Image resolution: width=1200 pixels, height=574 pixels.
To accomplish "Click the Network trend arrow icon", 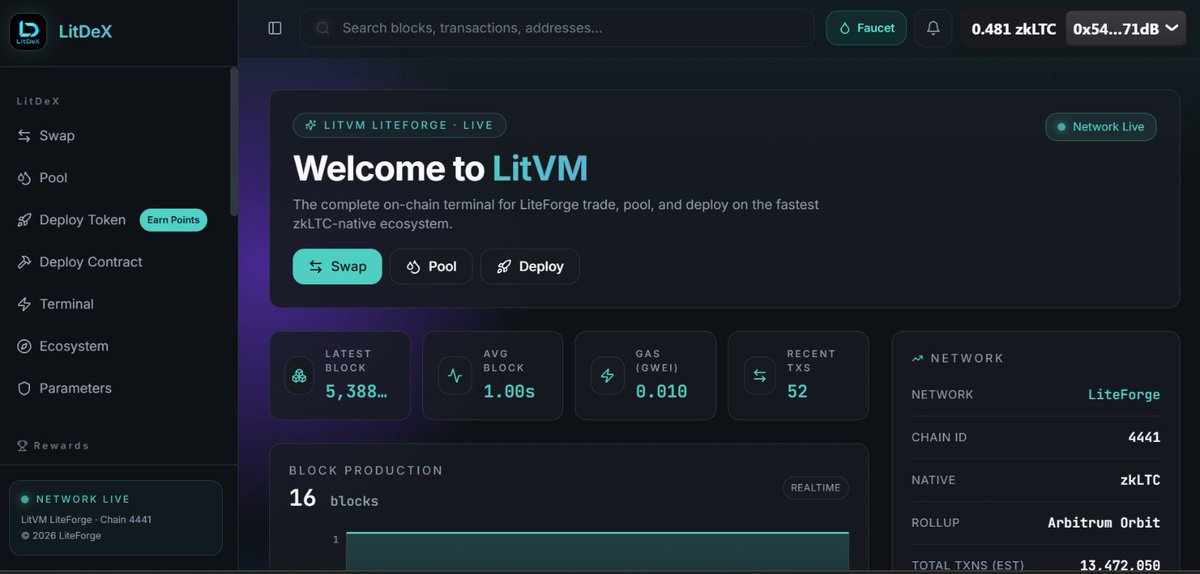I will 917,358.
